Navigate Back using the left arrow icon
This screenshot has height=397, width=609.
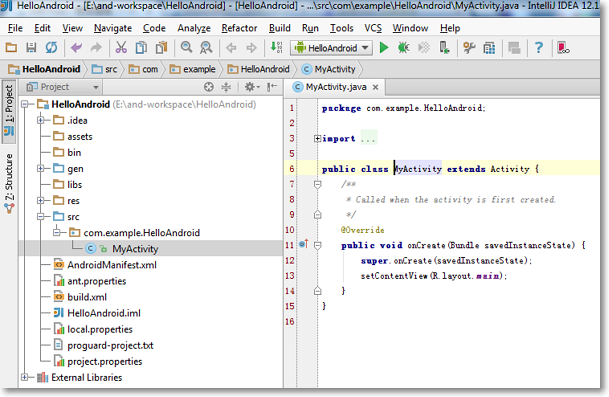pos(231,48)
